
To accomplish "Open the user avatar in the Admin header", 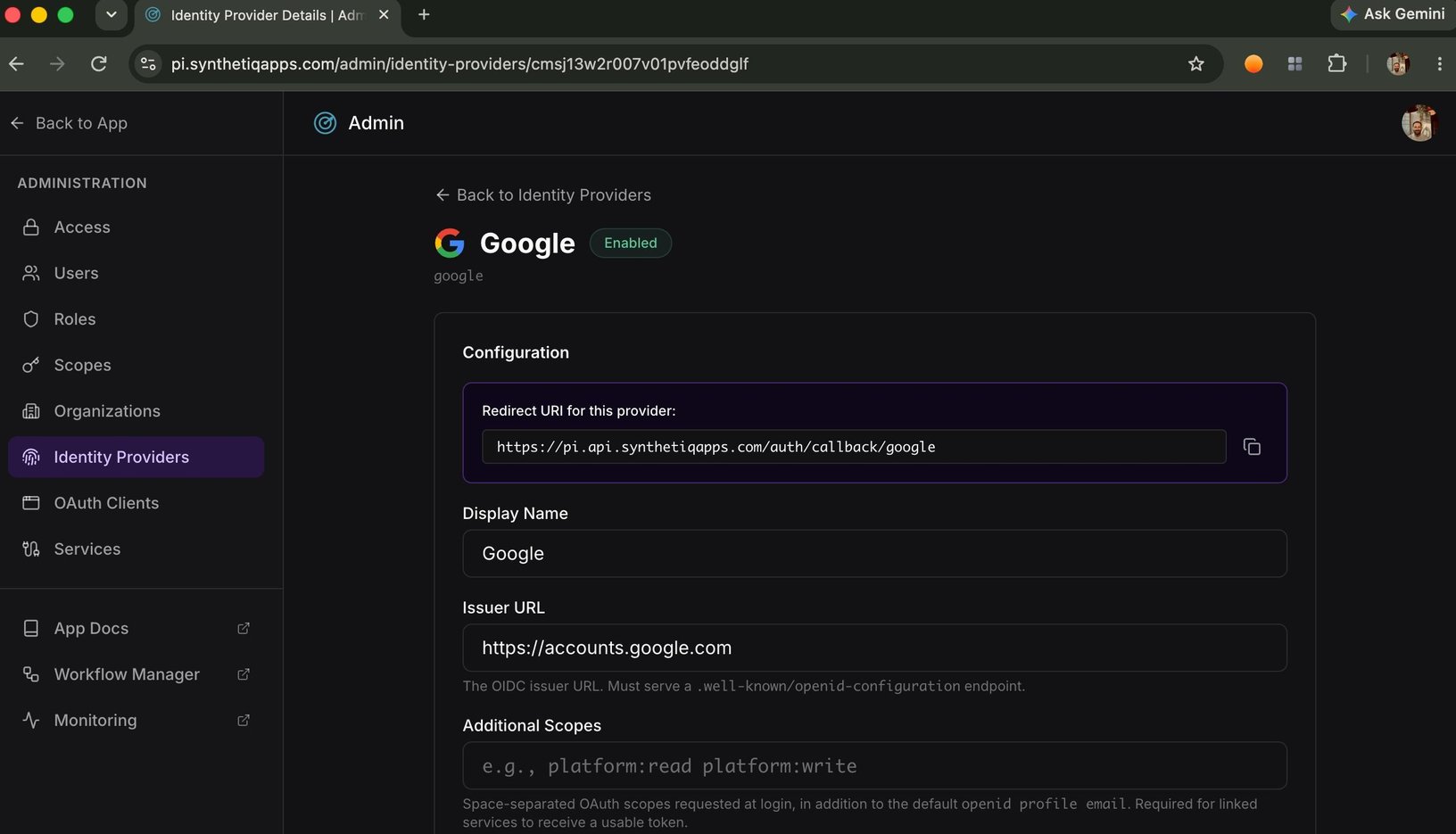I will [1419, 123].
